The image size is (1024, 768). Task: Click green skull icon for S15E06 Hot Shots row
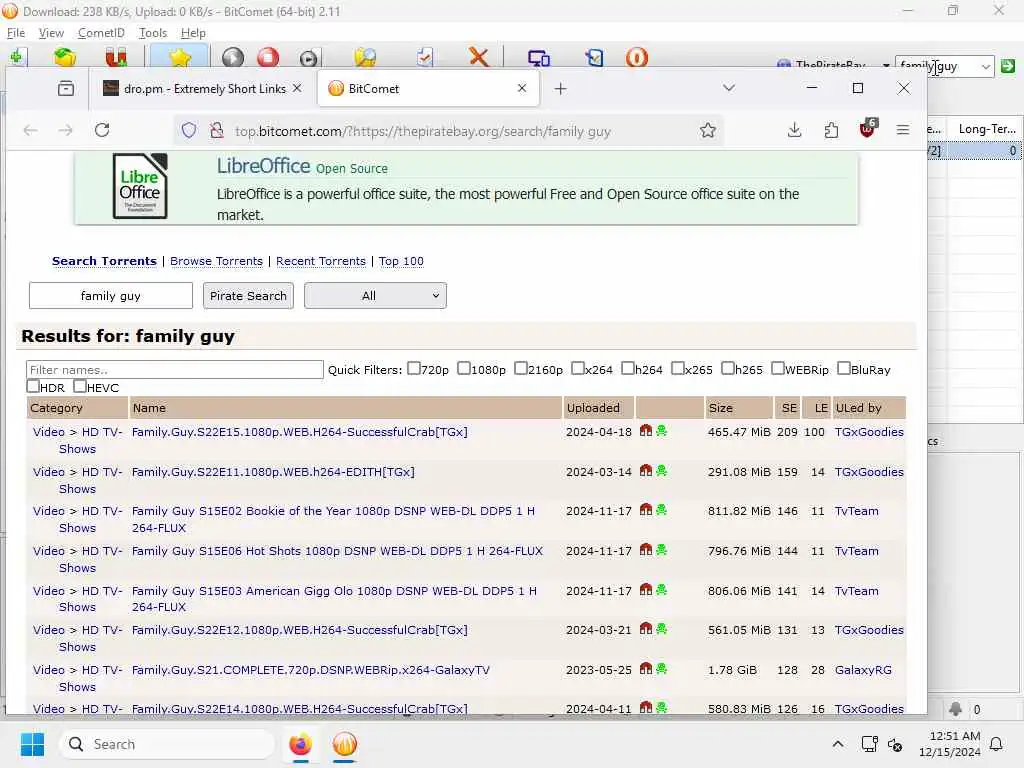pyautogui.click(x=662, y=550)
